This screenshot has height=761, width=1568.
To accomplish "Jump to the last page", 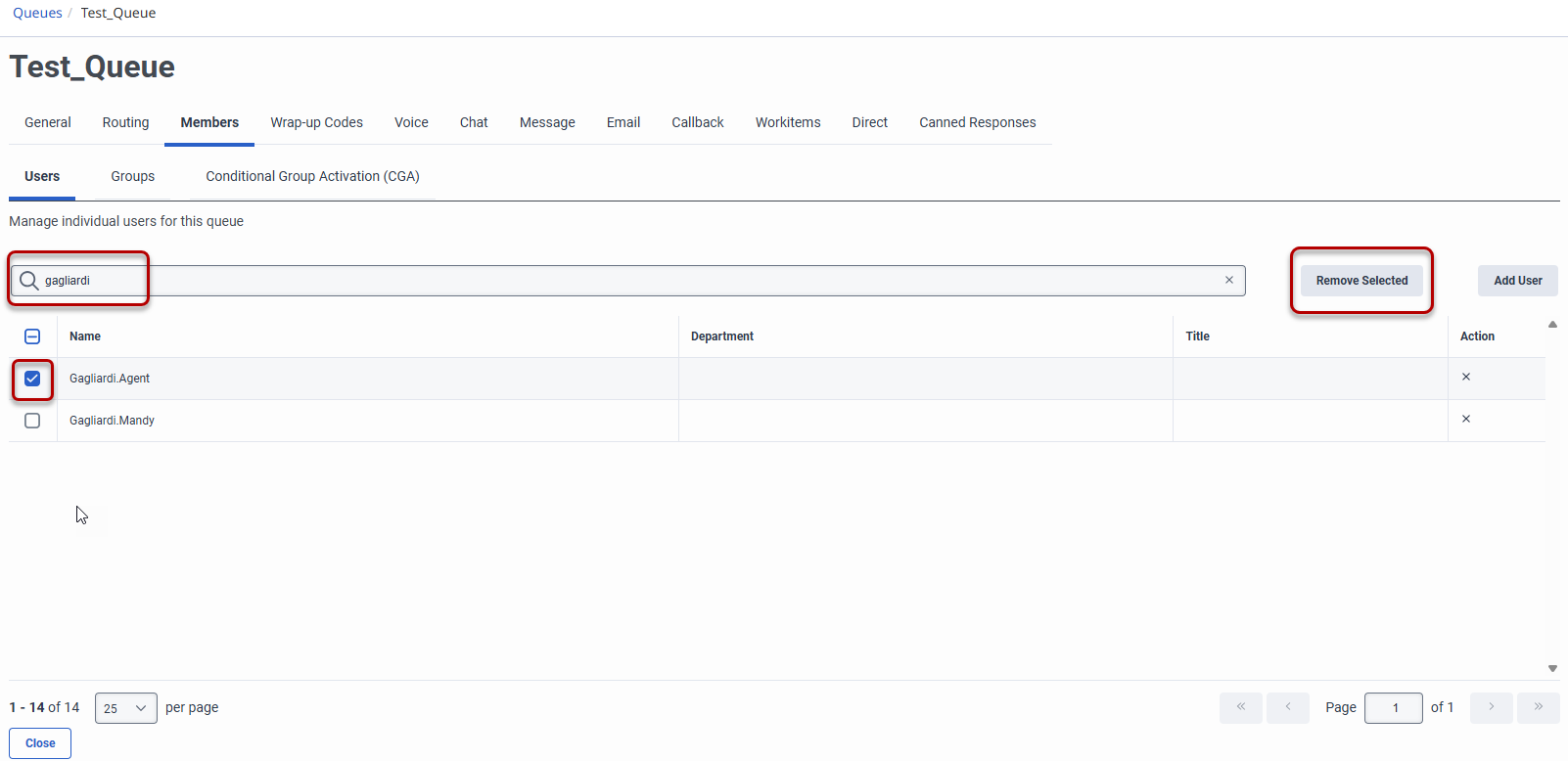I will click(1538, 707).
